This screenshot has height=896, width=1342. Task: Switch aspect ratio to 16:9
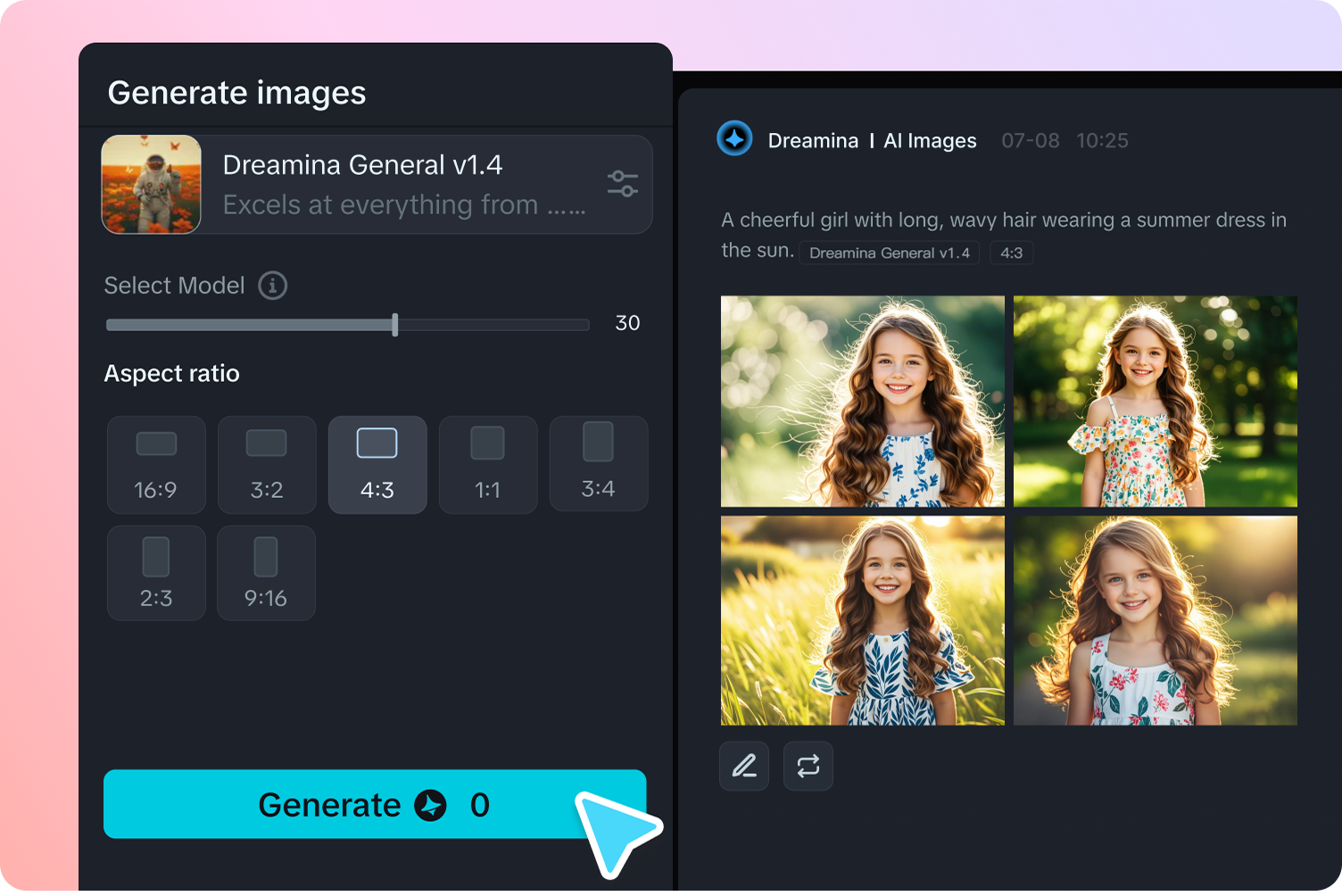coord(156,464)
